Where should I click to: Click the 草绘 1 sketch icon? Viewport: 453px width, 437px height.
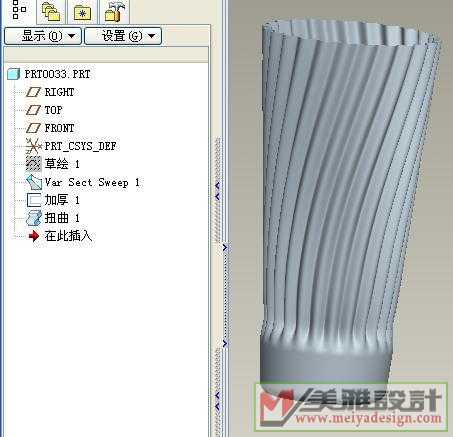click(x=33, y=164)
